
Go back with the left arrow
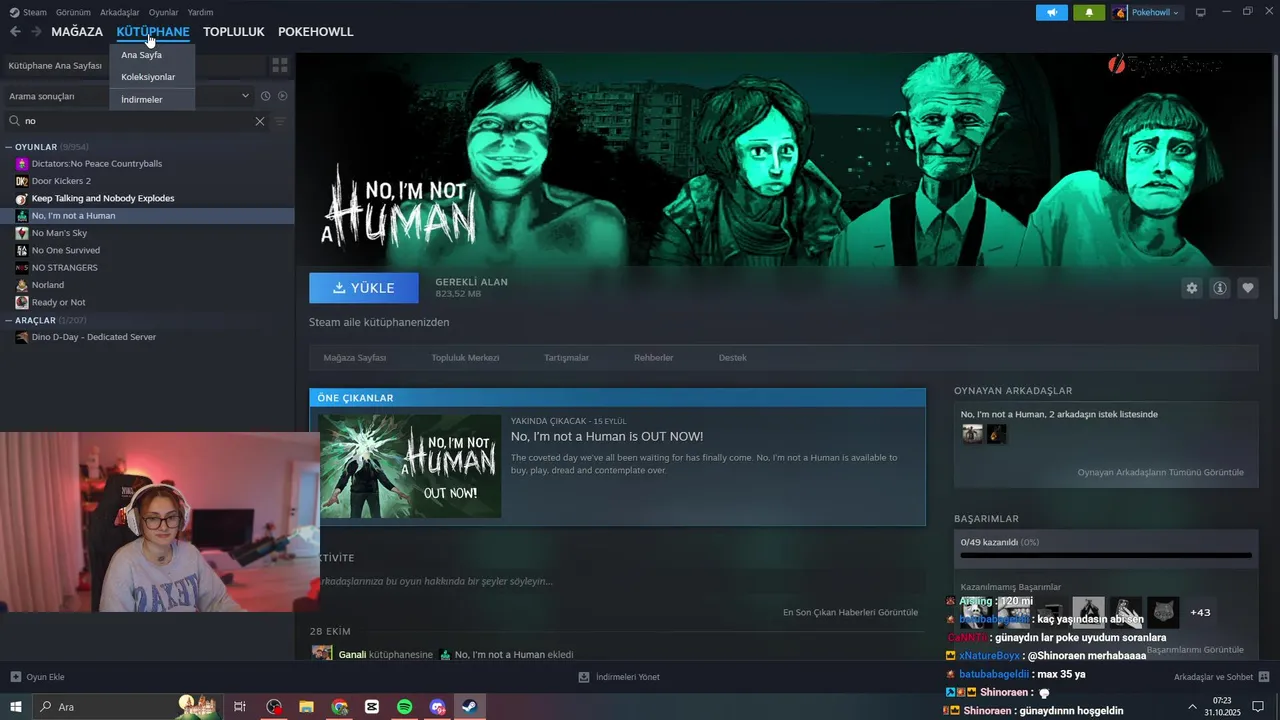tap(15, 32)
